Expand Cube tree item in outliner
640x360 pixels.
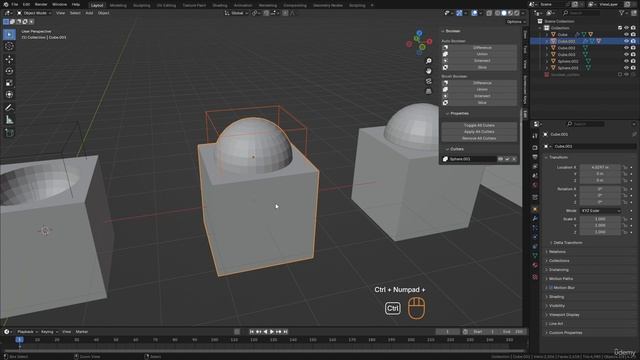pos(547,35)
